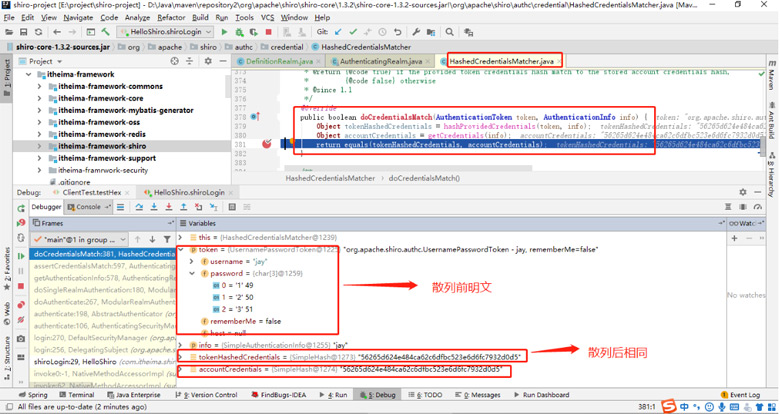Select the ClientTest.testHex debug session tab

tap(92, 192)
